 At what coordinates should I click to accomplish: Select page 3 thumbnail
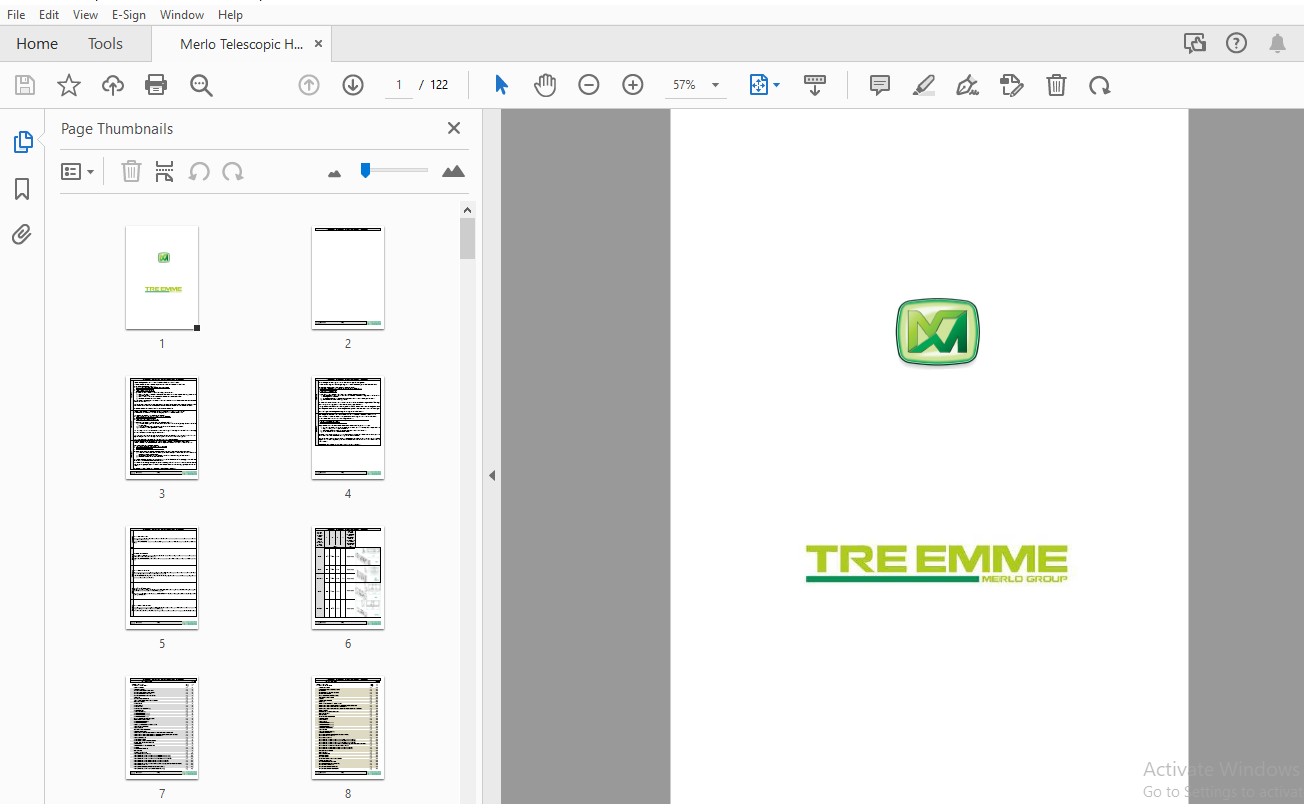point(162,428)
